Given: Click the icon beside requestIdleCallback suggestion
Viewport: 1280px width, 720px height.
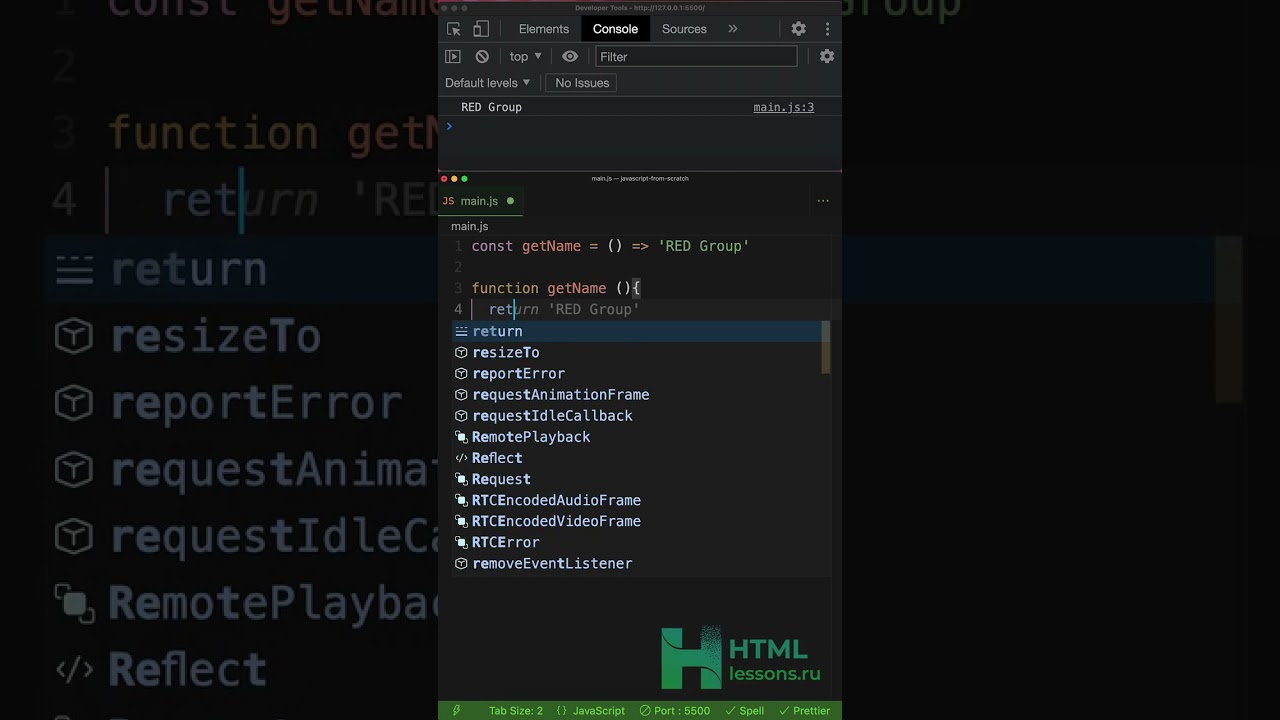Looking at the screenshot, I should tap(461, 415).
